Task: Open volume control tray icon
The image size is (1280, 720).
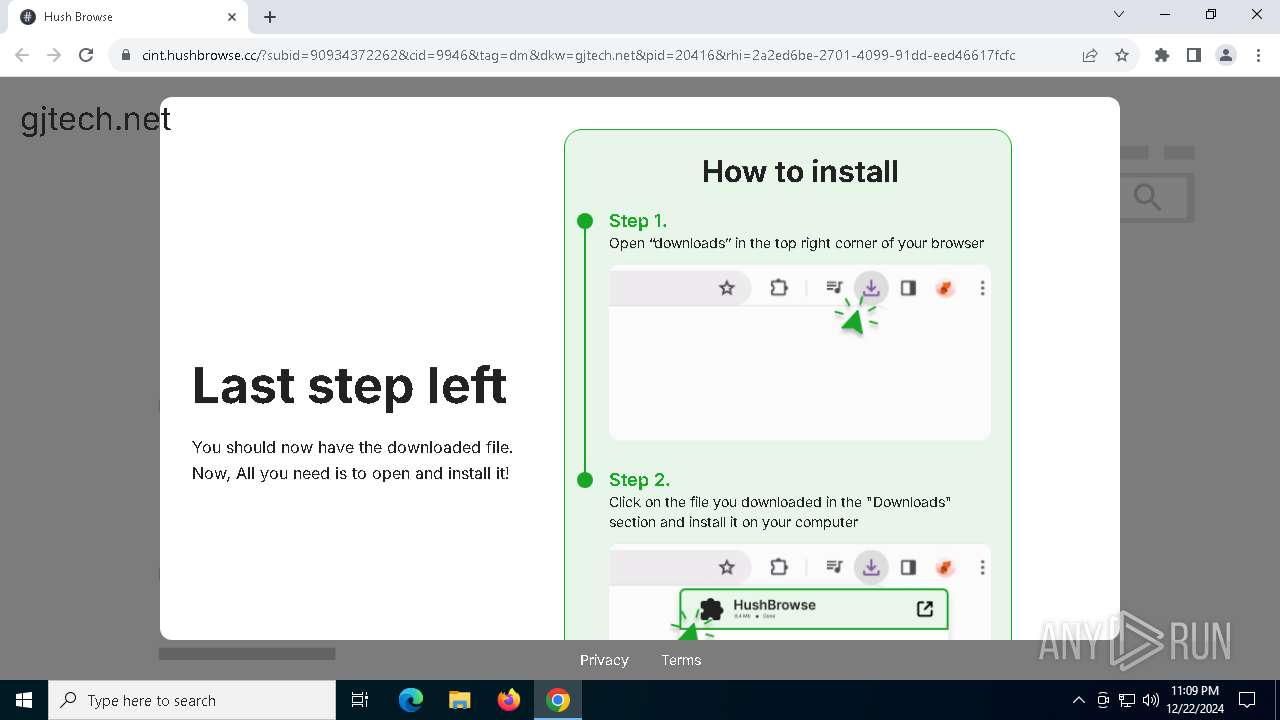Action: 1151,700
